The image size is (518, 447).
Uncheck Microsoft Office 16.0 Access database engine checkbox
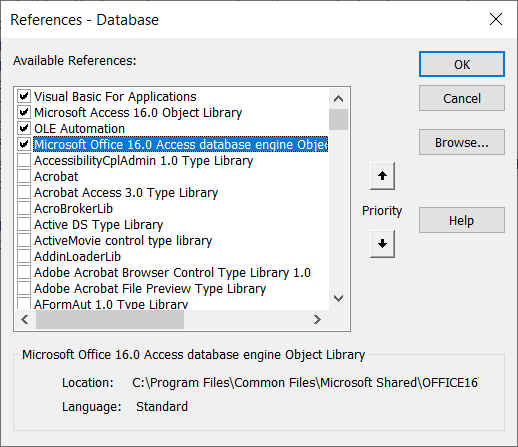[x=24, y=145]
